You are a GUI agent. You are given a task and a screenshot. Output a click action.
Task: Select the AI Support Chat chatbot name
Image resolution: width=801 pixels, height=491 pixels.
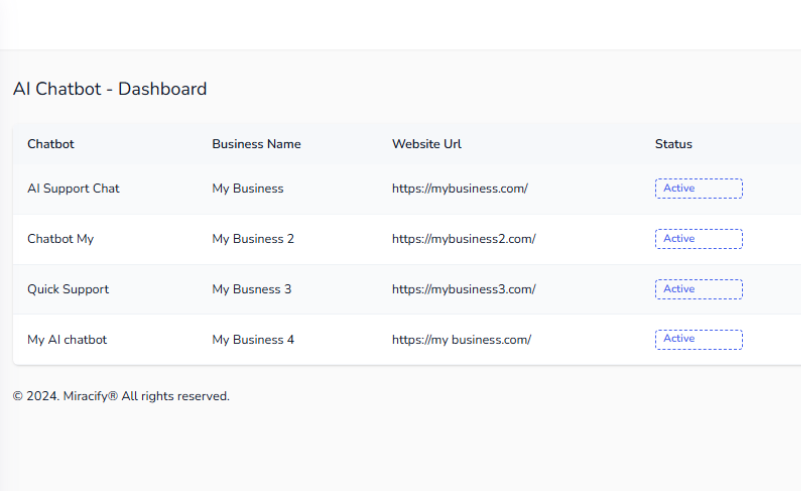(73, 189)
